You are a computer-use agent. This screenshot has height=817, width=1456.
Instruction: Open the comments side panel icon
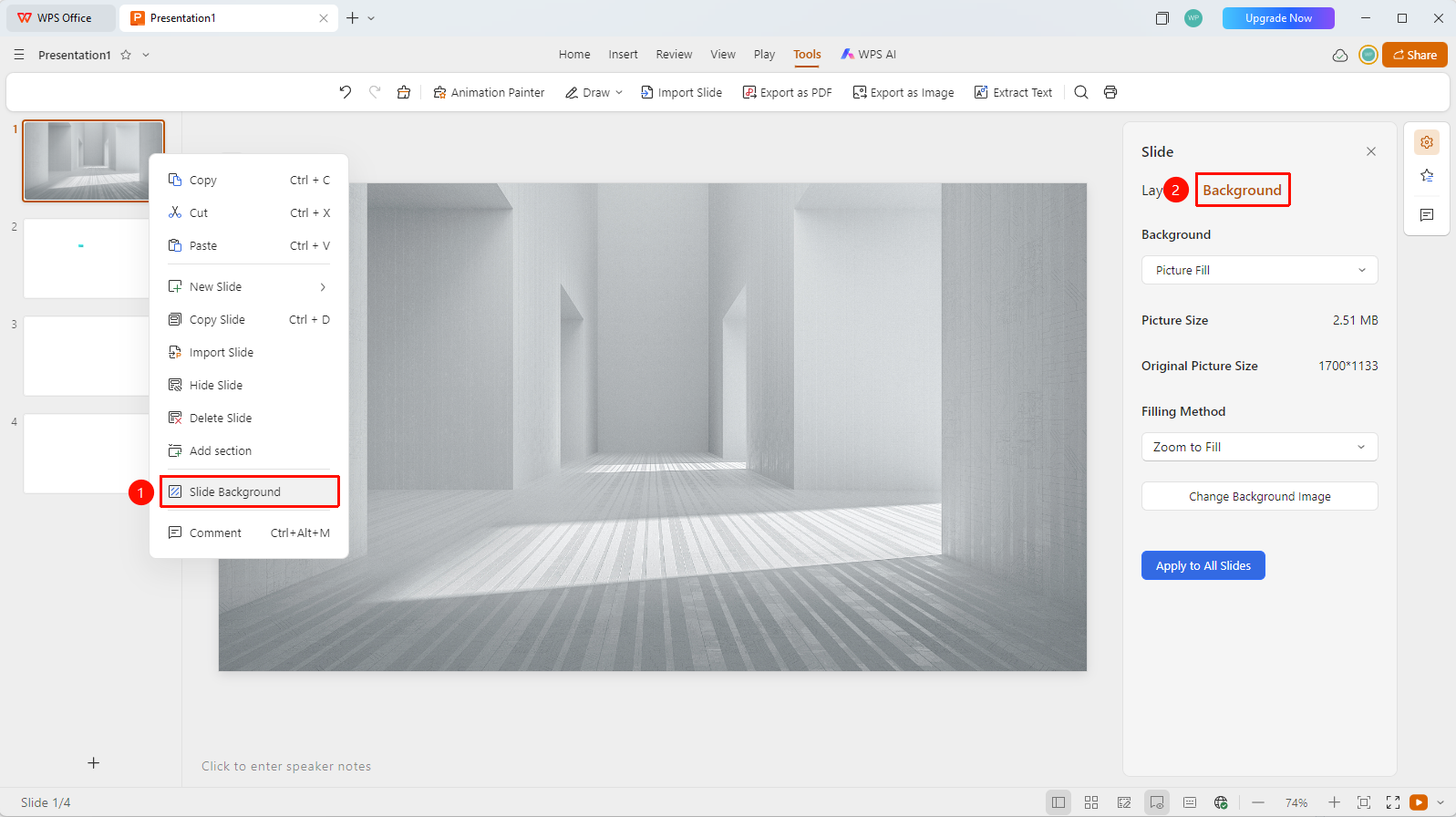point(1427,215)
